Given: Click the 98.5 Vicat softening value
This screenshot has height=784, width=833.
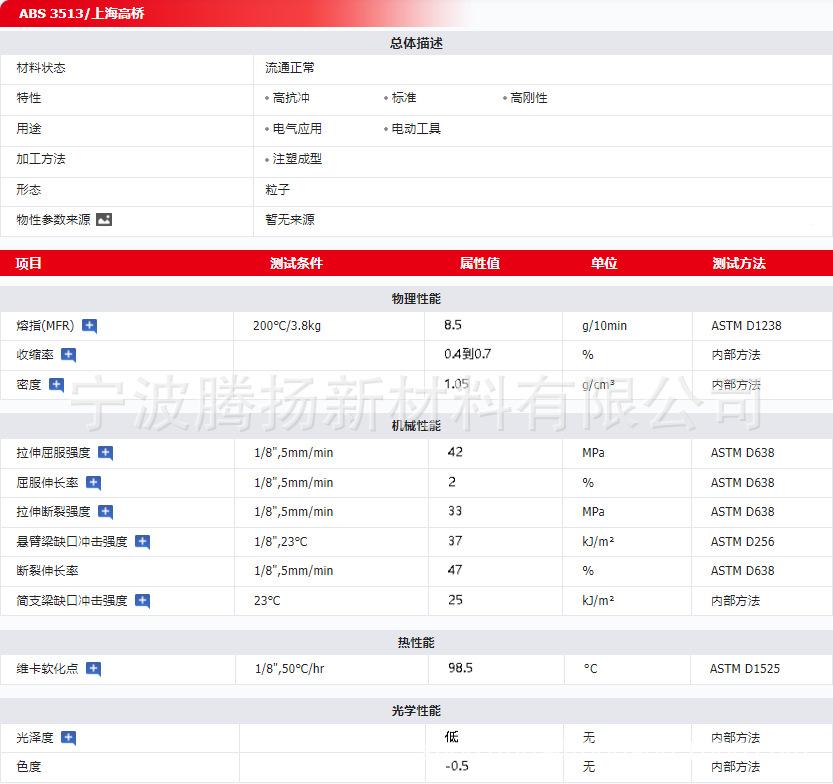Looking at the screenshot, I should [x=461, y=668].
